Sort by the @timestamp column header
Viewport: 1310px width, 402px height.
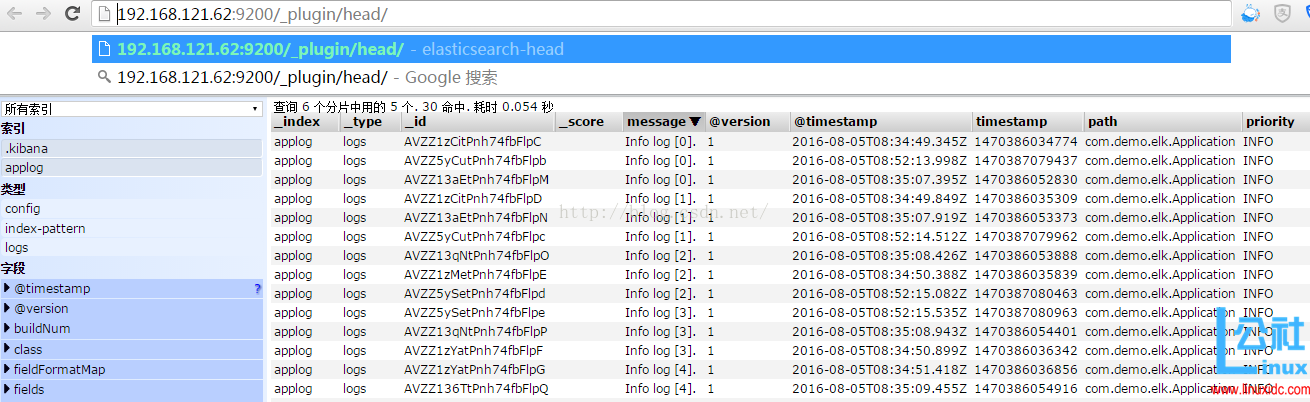(x=835, y=121)
